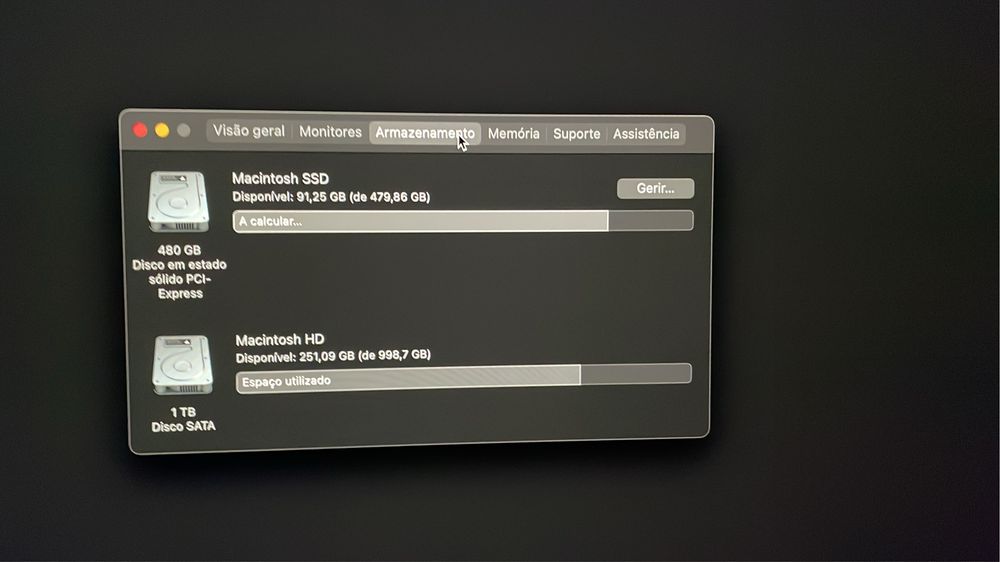Click the Macintosh SSD drive icon
The image size is (1000, 562).
coord(179,202)
